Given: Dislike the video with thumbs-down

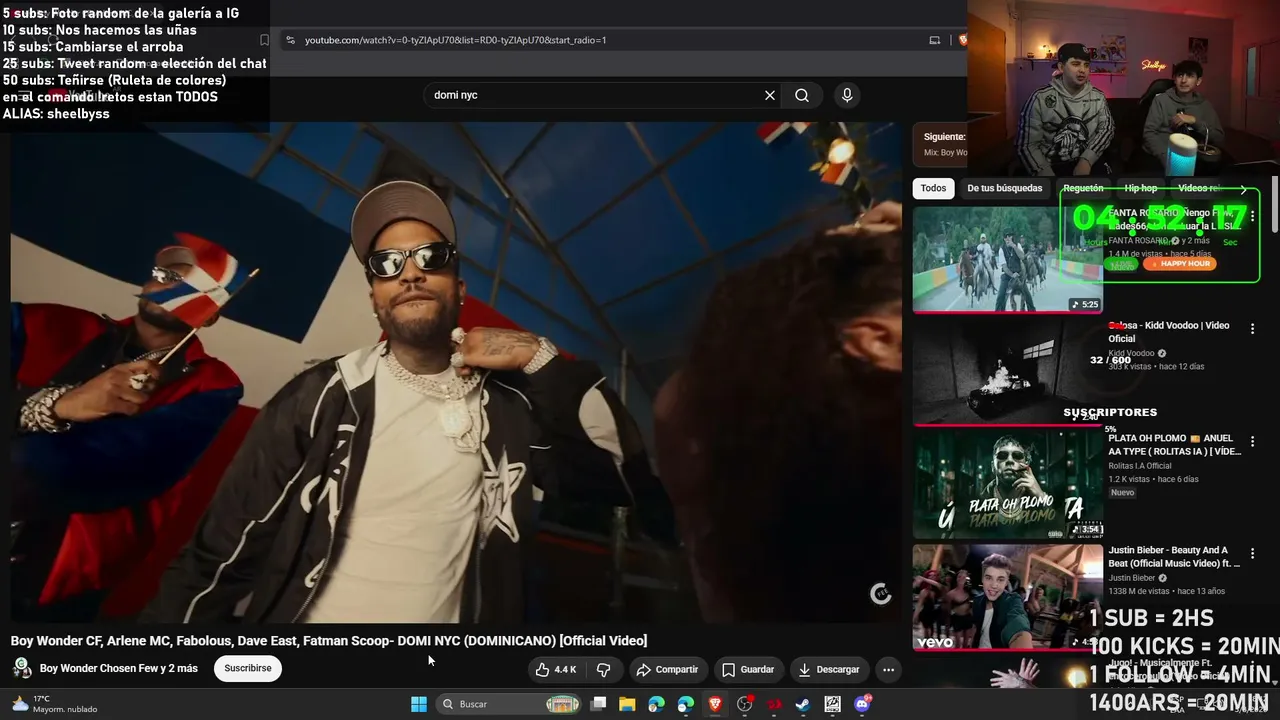Looking at the screenshot, I should 604,670.
